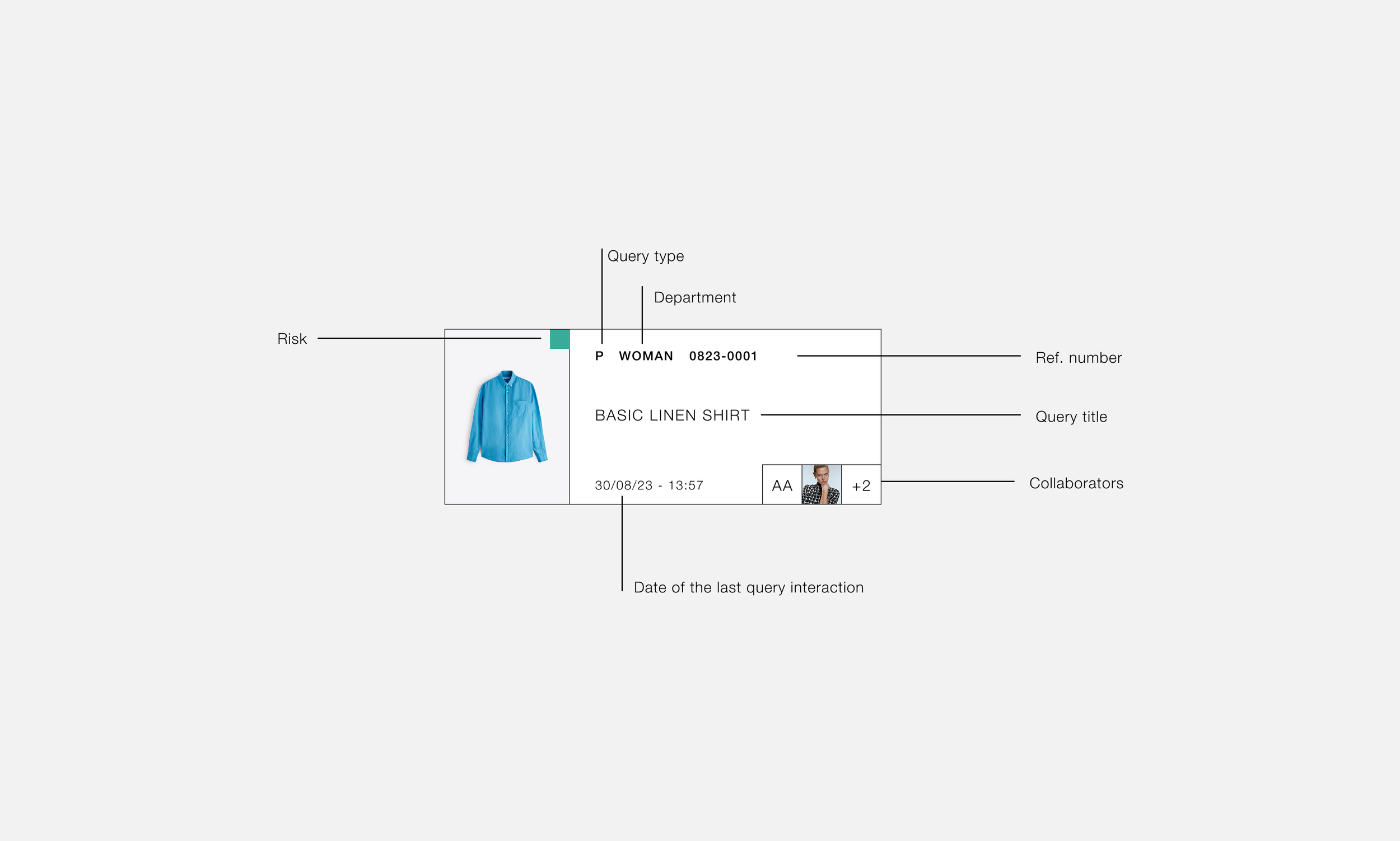Click the P query type letter
The image size is (1400, 841).
pyautogui.click(x=599, y=356)
